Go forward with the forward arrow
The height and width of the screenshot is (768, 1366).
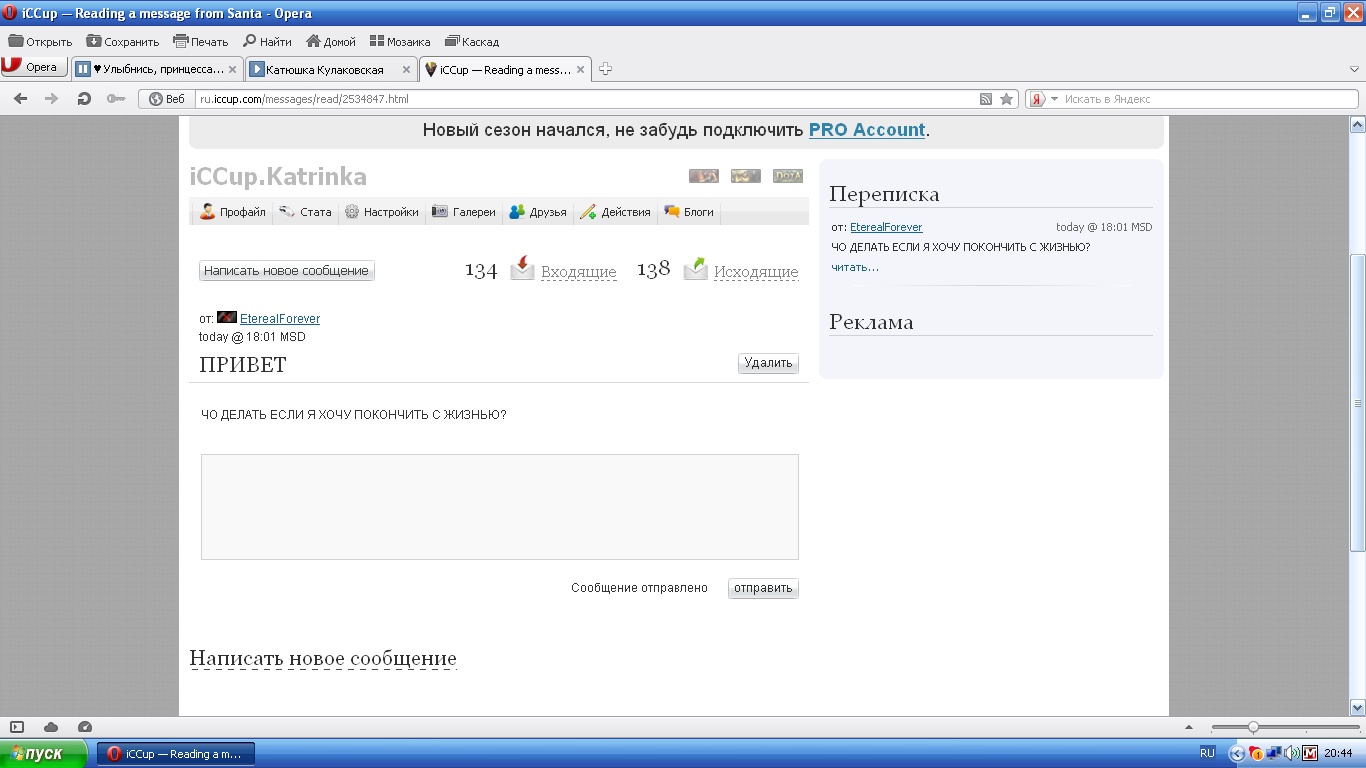click(x=52, y=99)
